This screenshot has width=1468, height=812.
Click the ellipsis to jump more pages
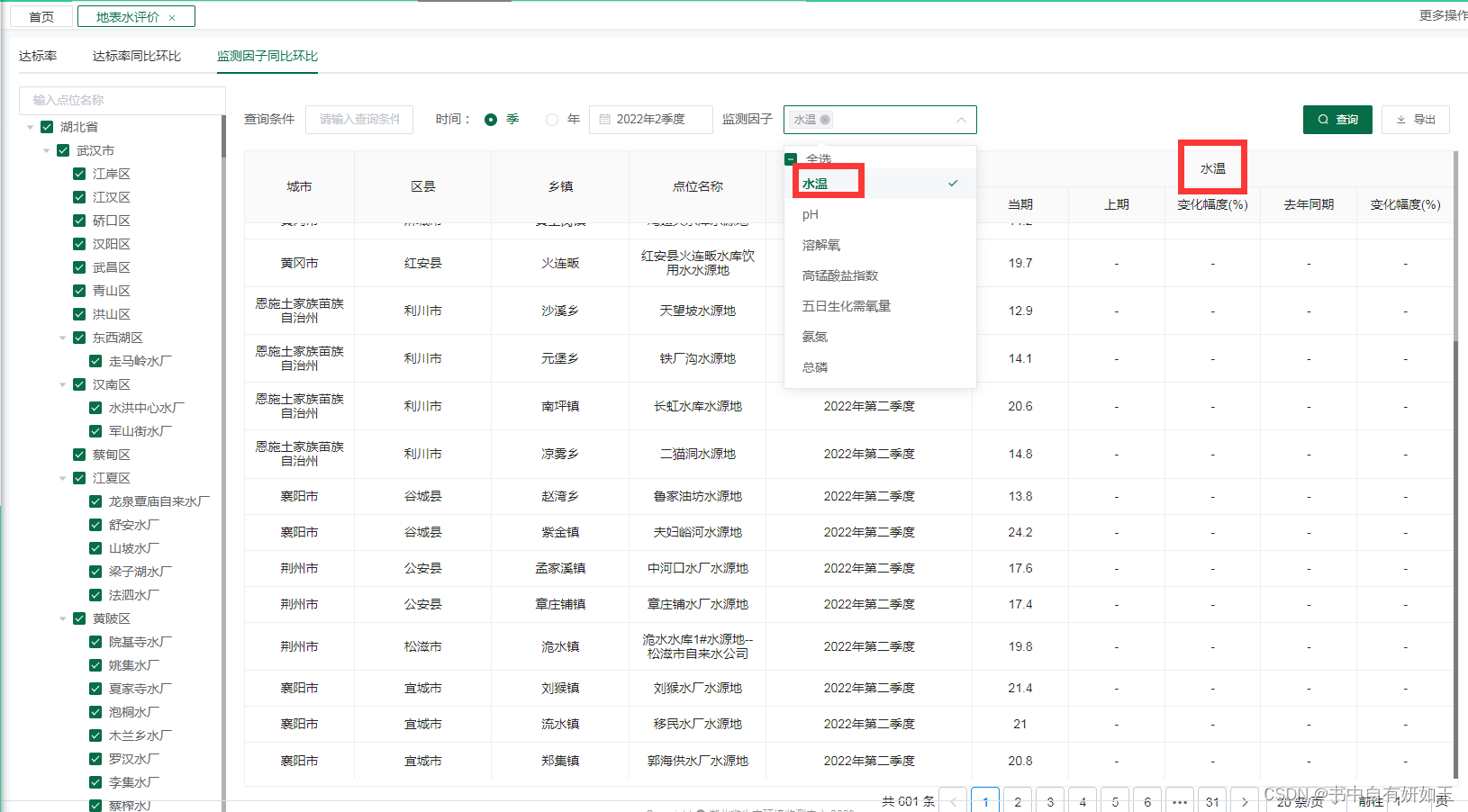click(1180, 801)
